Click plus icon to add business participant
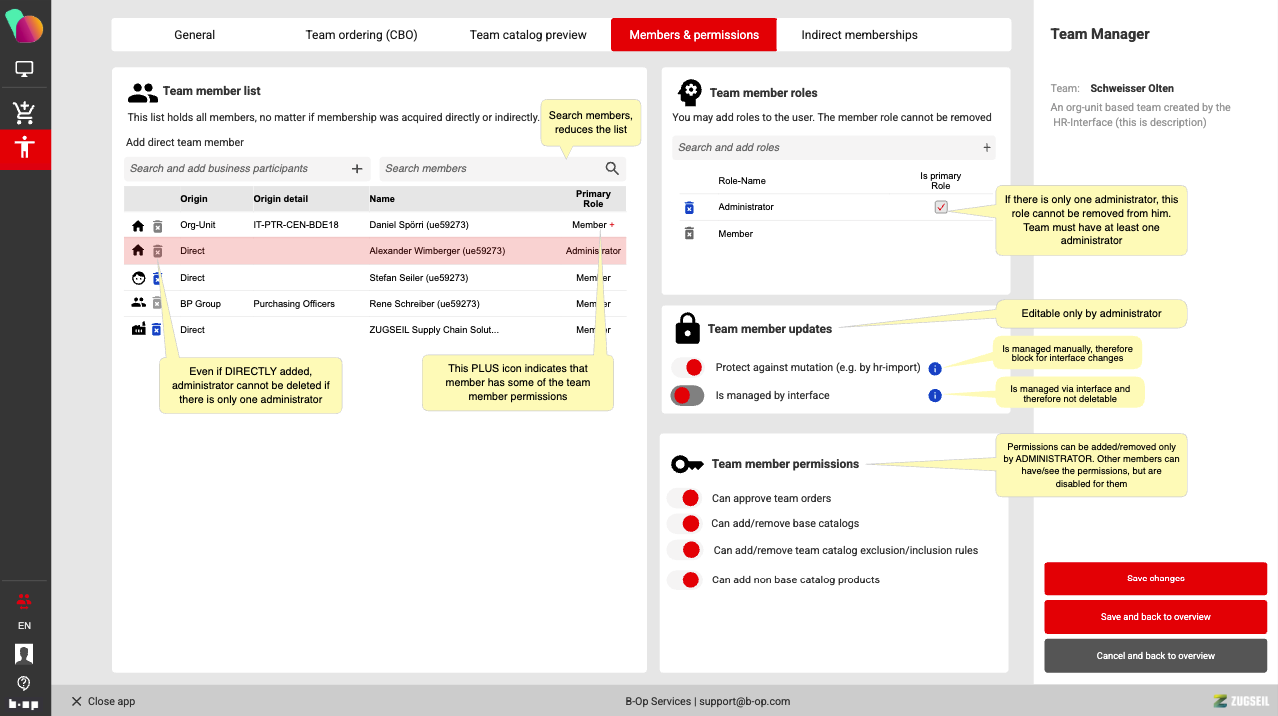This screenshot has height=716, width=1278. (x=357, y=169)
